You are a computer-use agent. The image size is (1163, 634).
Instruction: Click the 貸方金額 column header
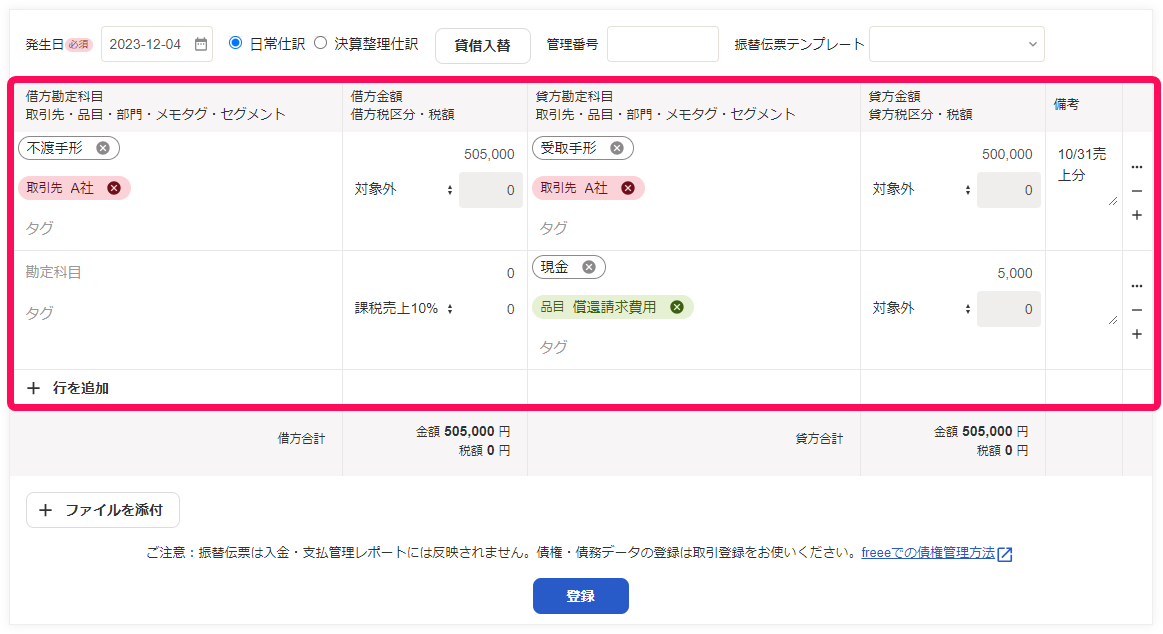tap(895, 96)
